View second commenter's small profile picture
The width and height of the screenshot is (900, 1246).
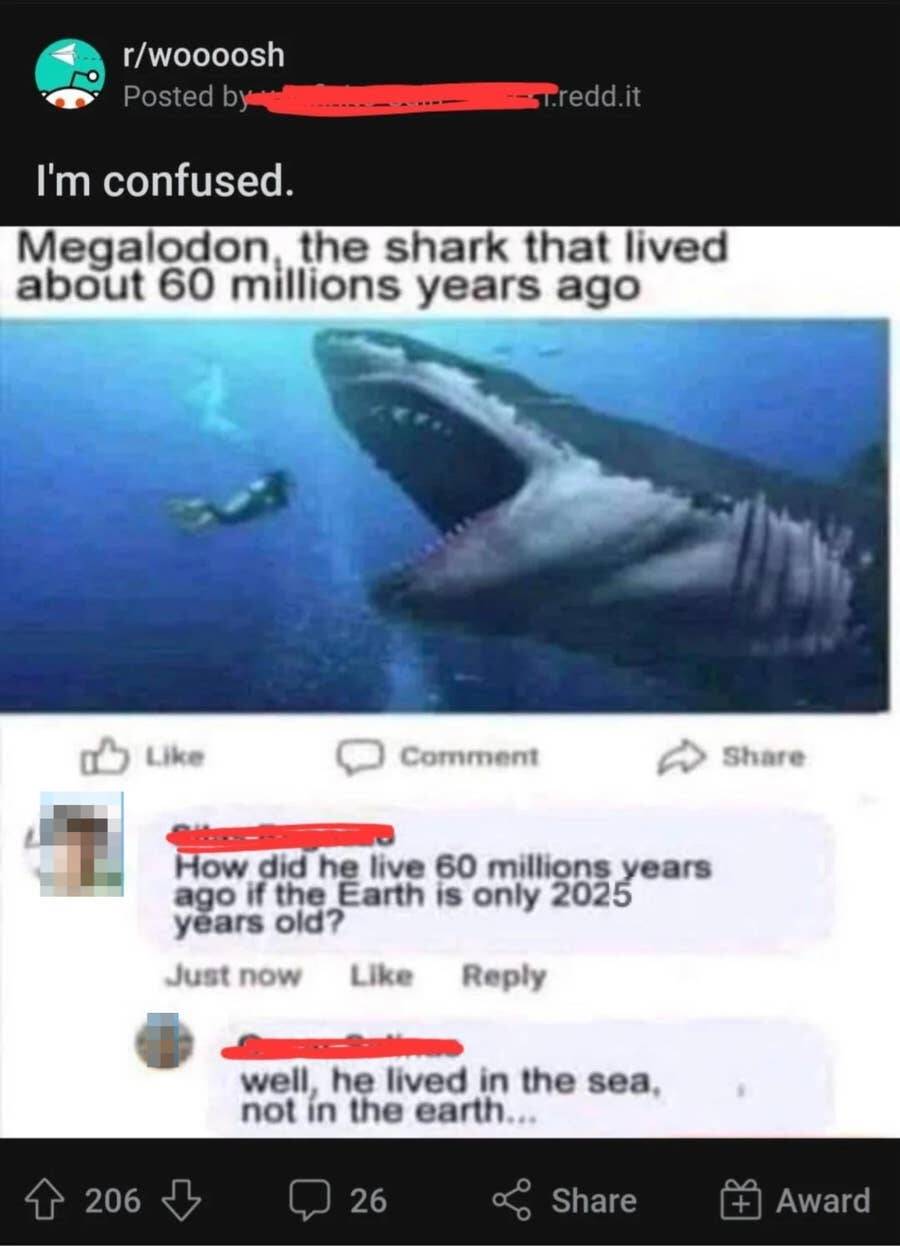(165, 1042)
